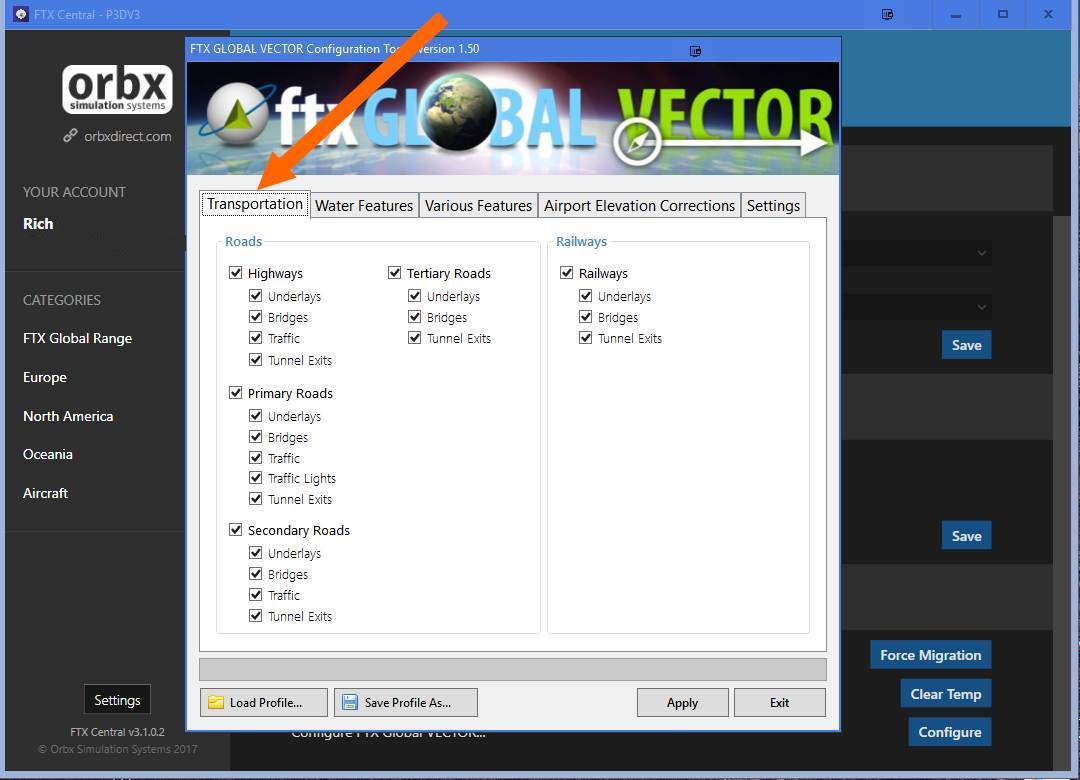The height and width of the screenshot is (780, 1080).
Task: Toggle Primary Roads Underlays checkbox
Action: point(256,415)
